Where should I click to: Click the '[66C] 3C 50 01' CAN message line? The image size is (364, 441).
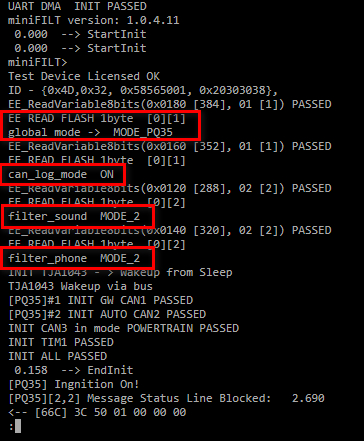click(x=97, y=412)
